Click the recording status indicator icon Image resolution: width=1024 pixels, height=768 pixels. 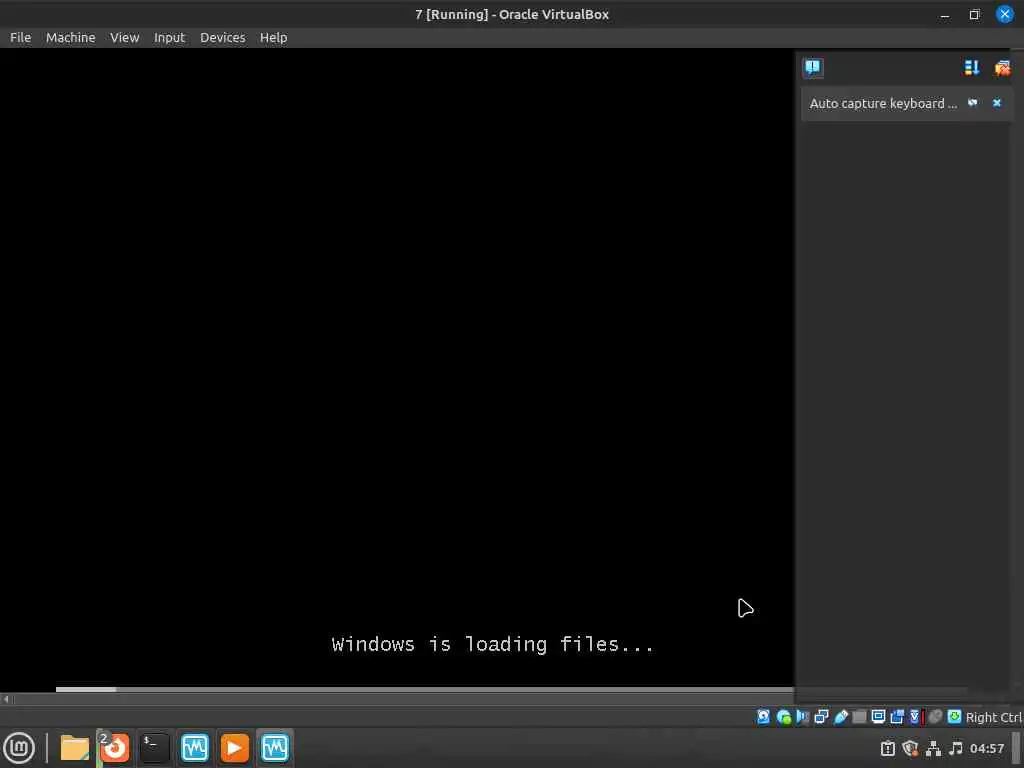[897, 717]
